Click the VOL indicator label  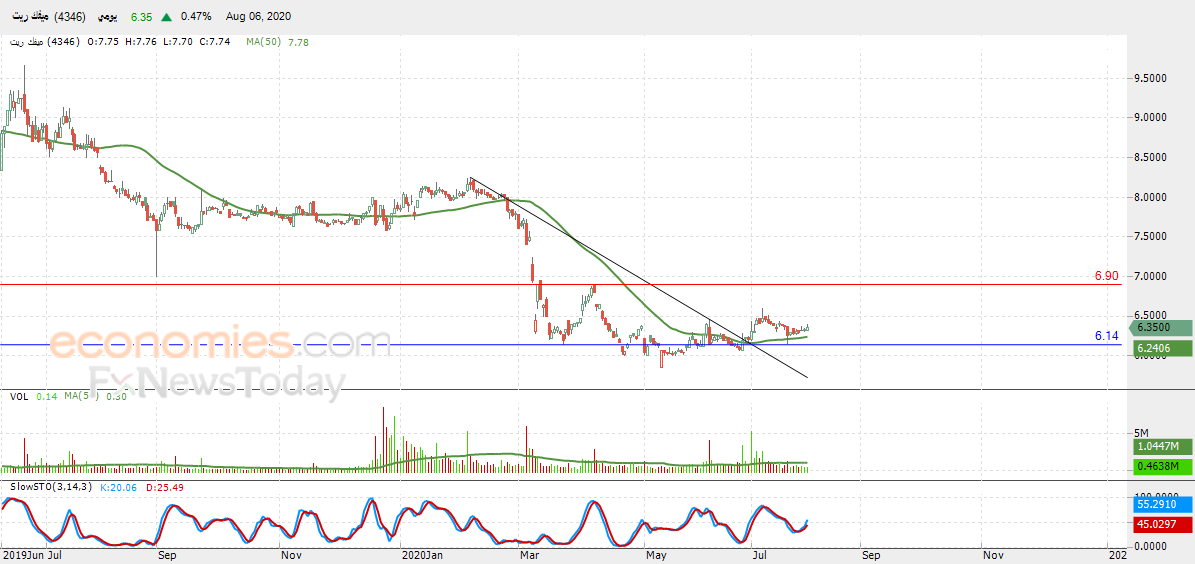19,396
